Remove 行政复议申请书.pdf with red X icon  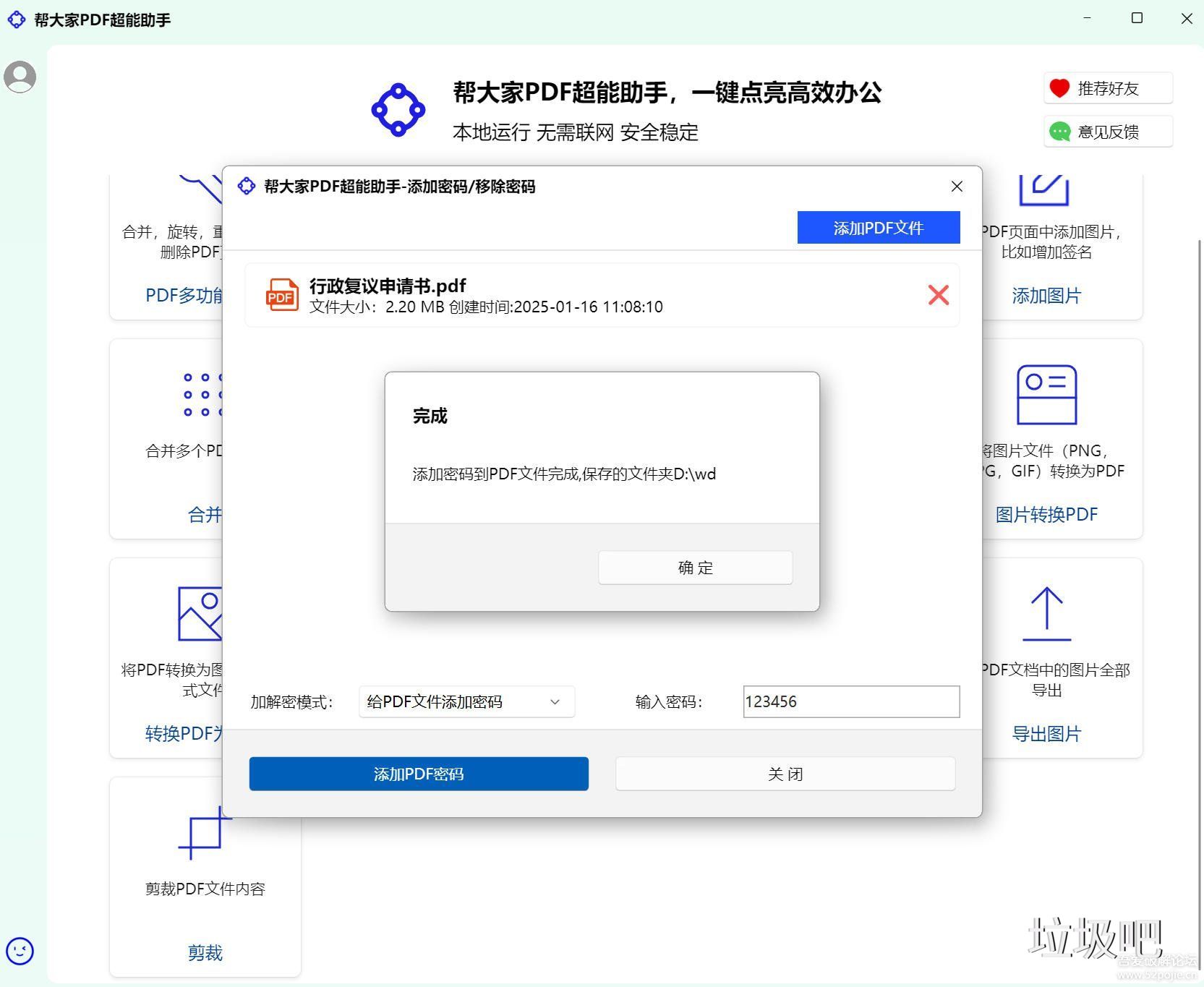[x=938, y=295]
